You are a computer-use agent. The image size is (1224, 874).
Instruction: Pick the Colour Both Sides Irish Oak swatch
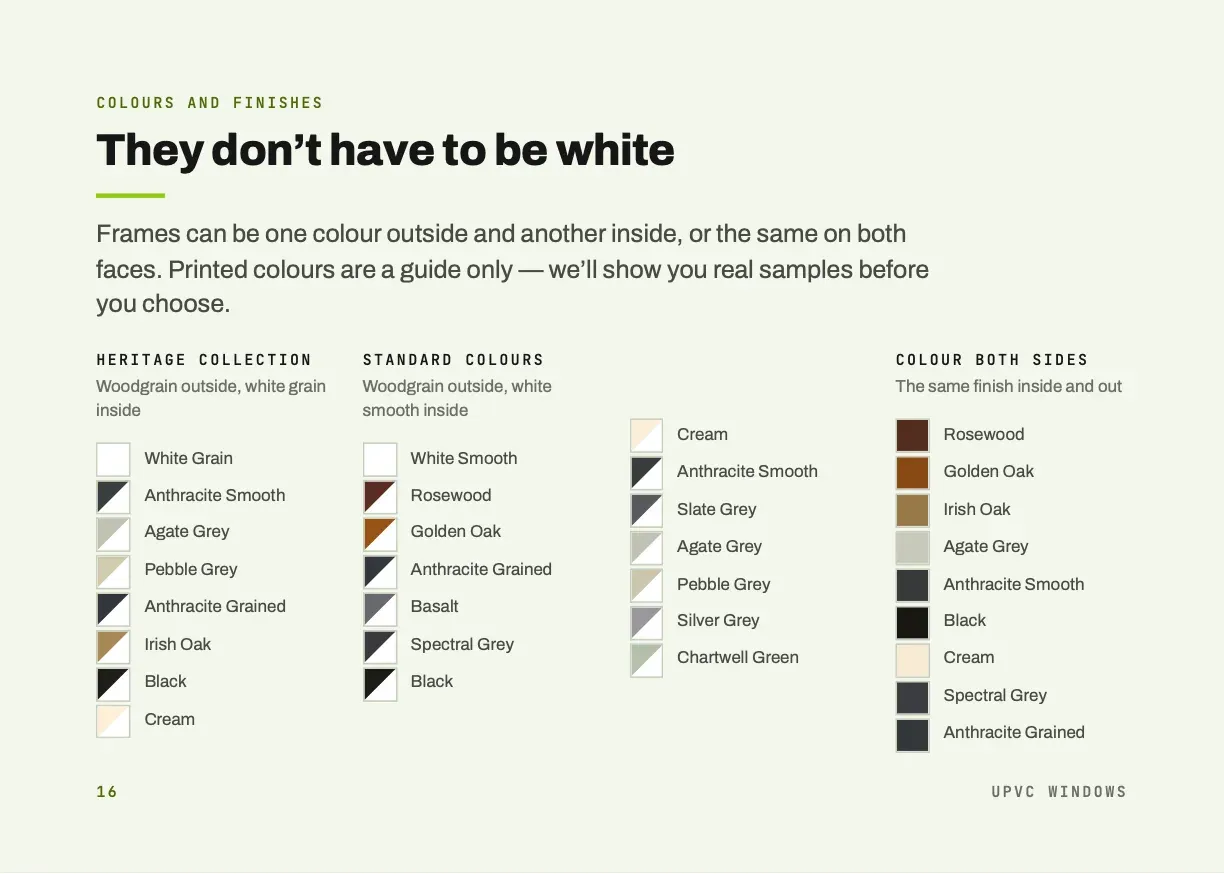click(x=913, y=510)
